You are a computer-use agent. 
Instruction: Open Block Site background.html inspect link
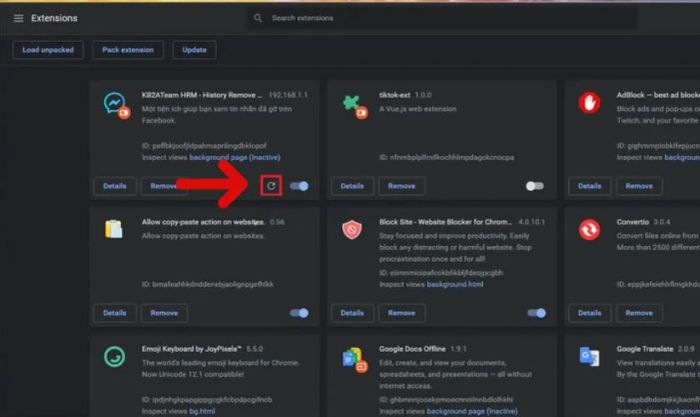454,285
